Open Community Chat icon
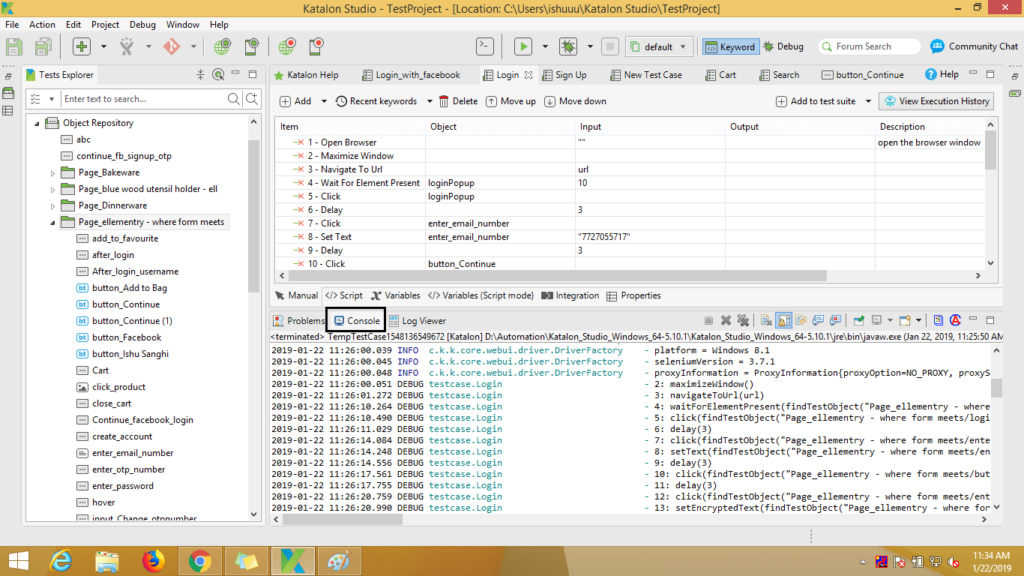 (937, 46)
